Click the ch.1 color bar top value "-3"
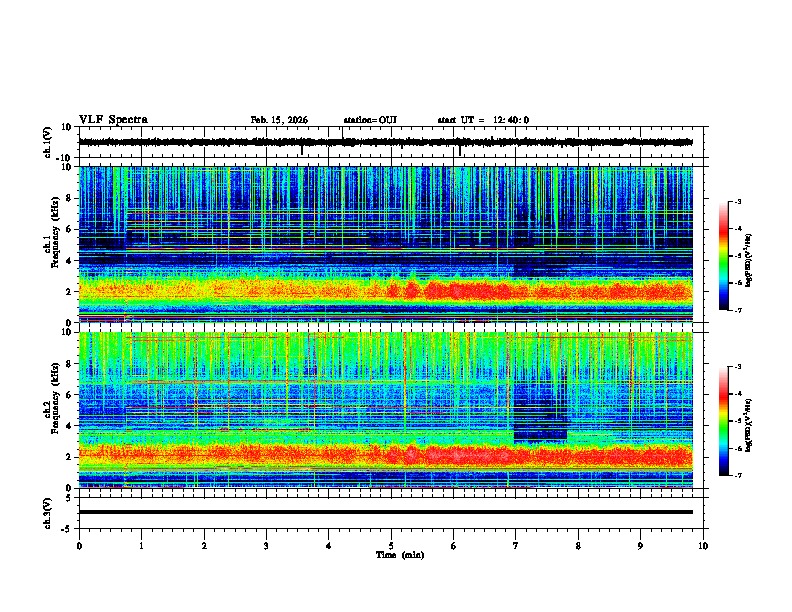The height and width of the screenshot is (612, 792). point(737,202)
